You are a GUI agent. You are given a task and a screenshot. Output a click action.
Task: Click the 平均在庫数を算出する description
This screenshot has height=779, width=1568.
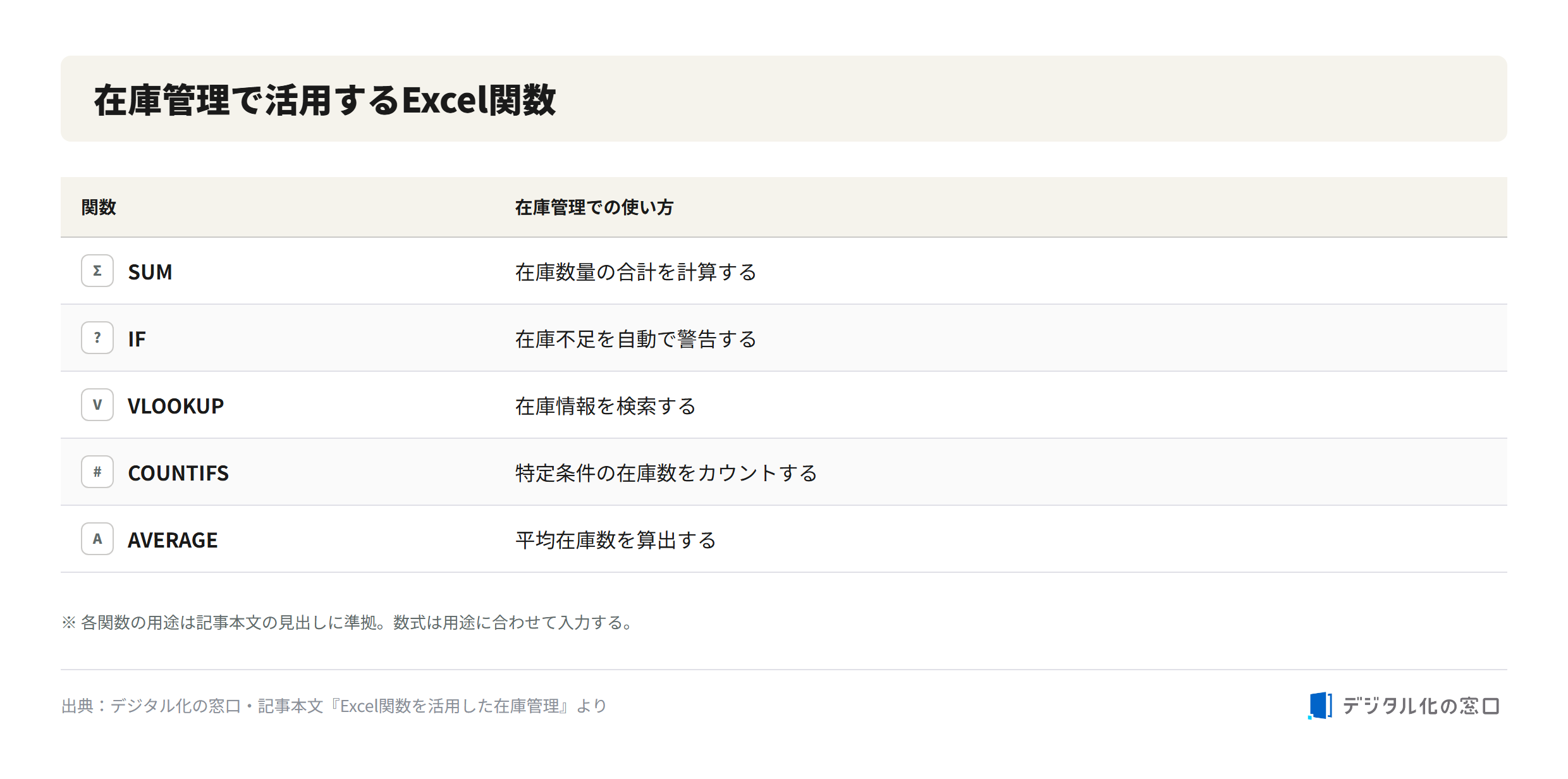[616, 540]
